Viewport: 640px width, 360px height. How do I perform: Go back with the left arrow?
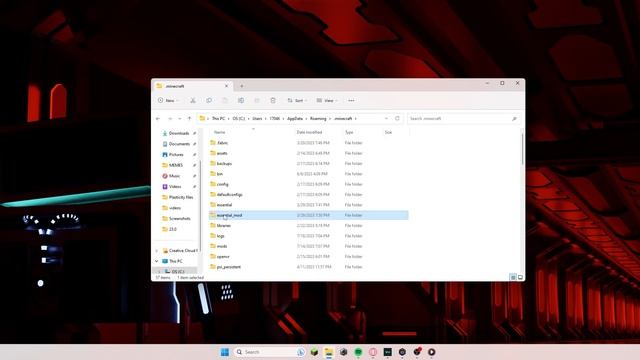pyautogui.click(x=158, y=118)
